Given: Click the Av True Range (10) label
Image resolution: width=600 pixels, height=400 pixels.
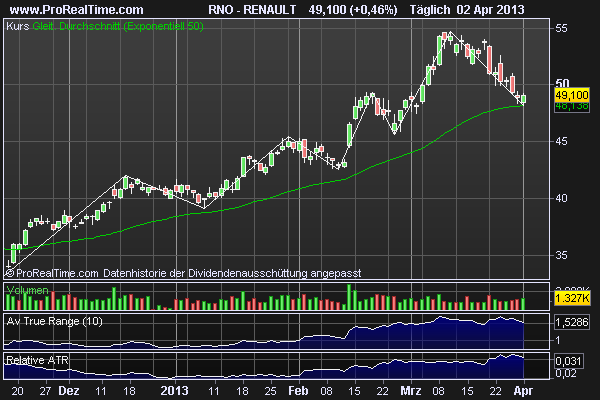Looking at the screenshot, I should [x=54, y=321].
